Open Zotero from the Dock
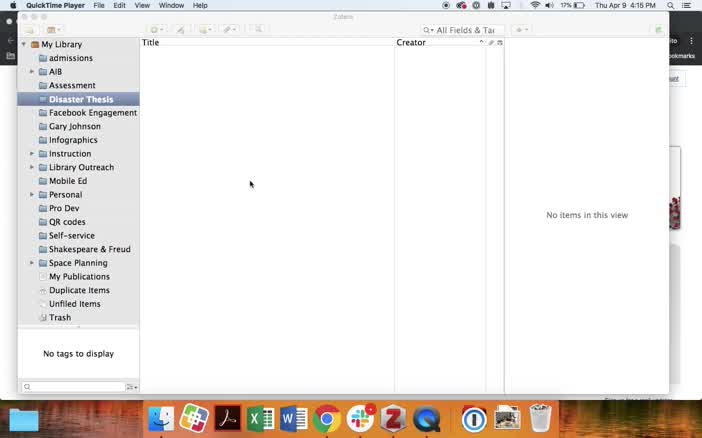702x438 pixels. point(394,419)
